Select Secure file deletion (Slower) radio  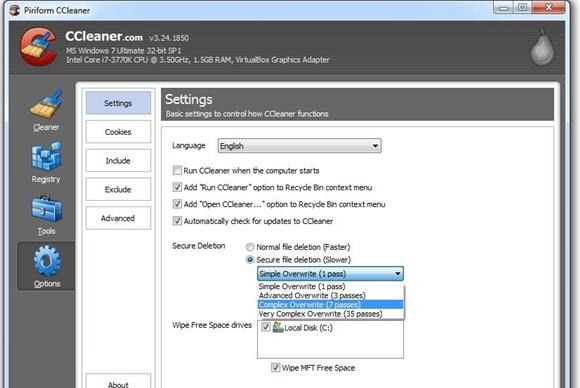[x=250, y=260]
